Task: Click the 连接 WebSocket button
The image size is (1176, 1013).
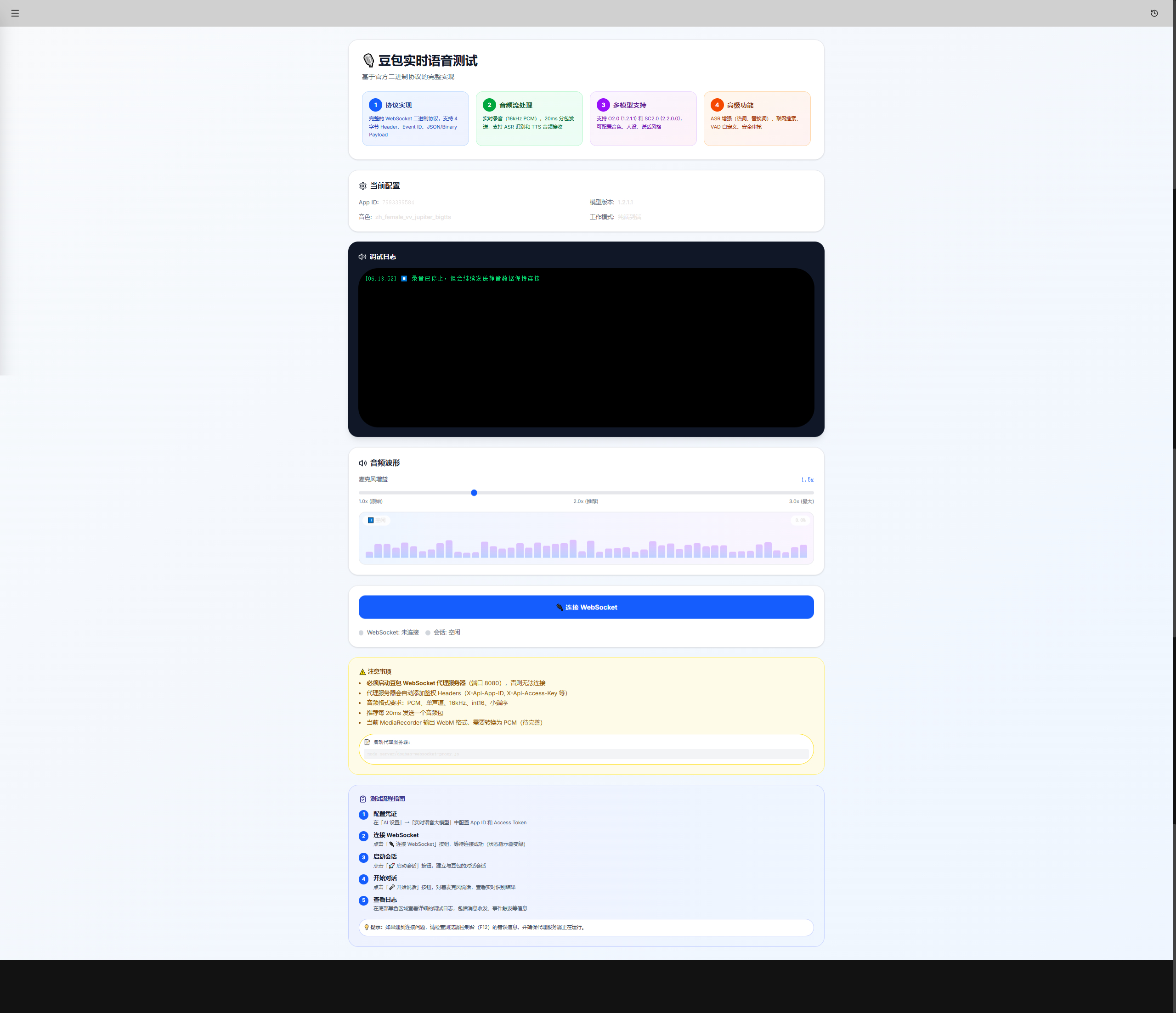Action: [x=586, y=607]
